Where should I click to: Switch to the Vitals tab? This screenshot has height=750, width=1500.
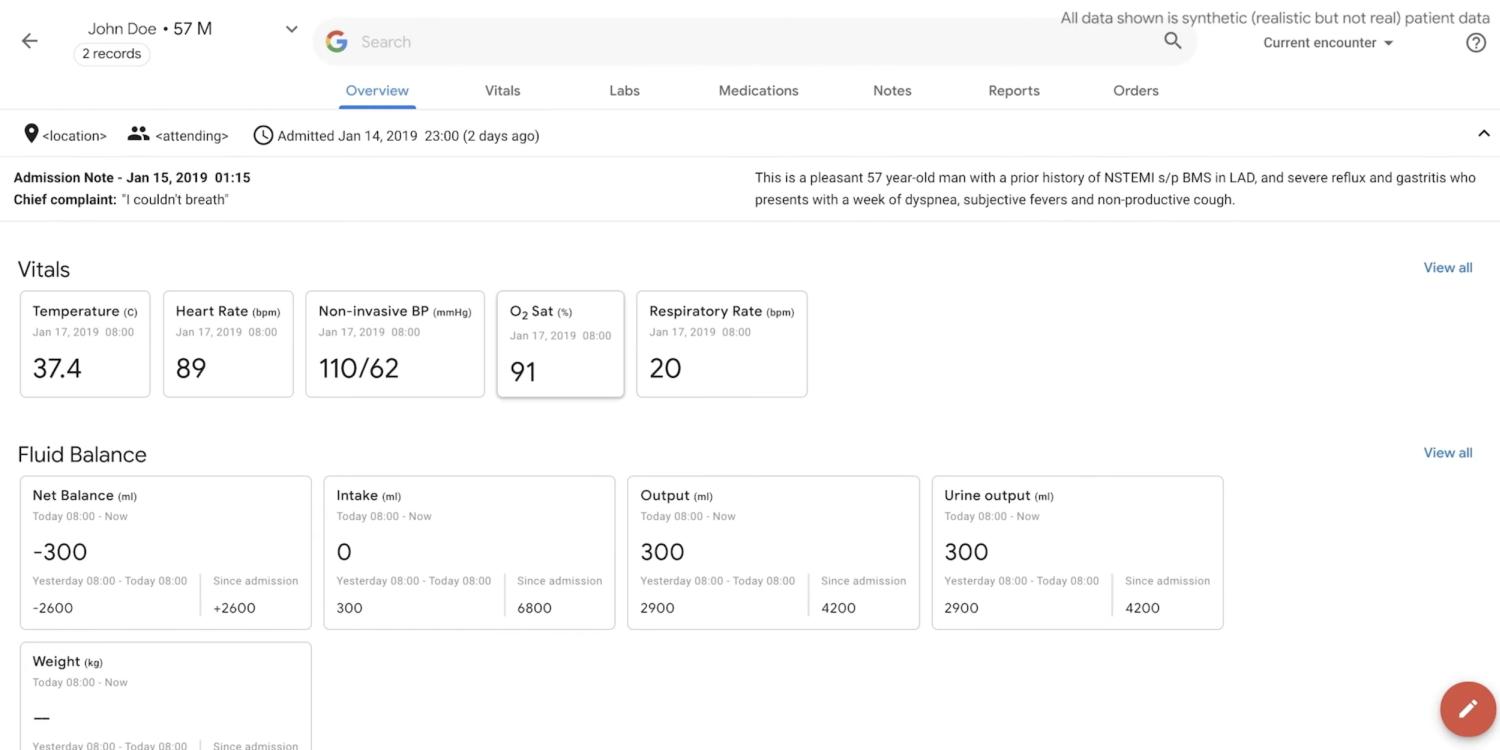(502, 90)
